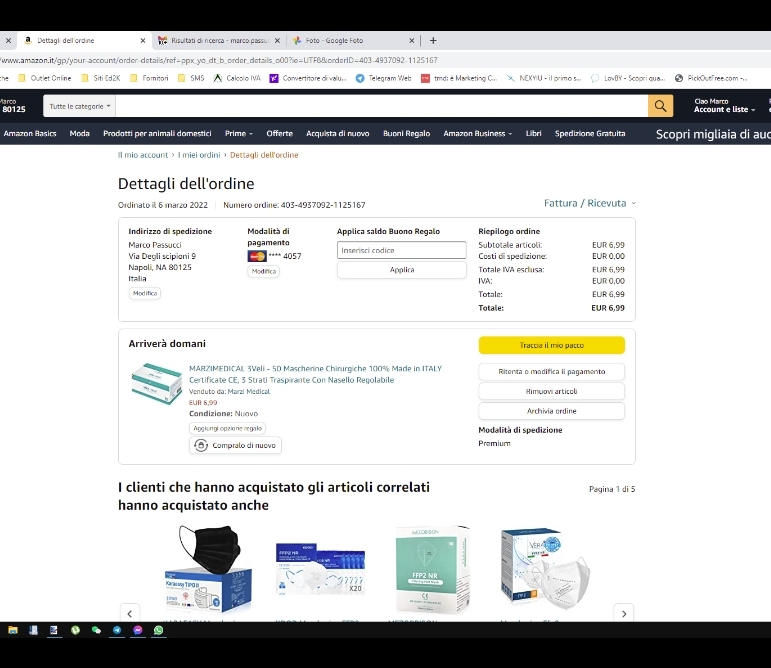Open the LovBY bookmark
The image size is (771, 668).
pyautogui.click(x=628, y=78)
